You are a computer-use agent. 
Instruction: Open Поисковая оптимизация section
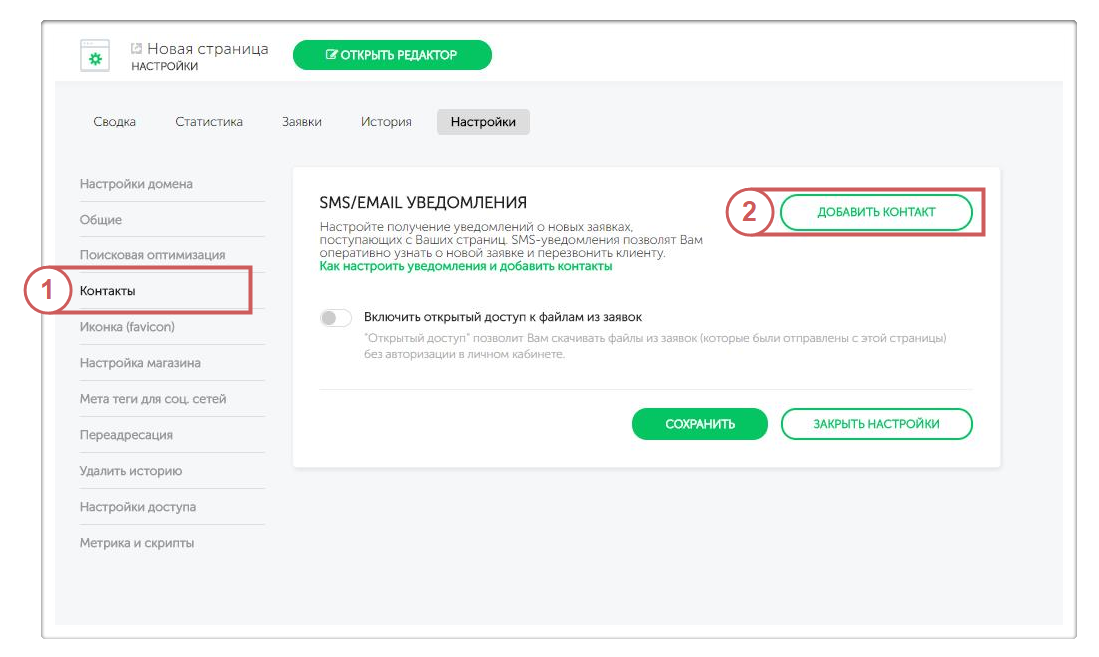[152, 255]
